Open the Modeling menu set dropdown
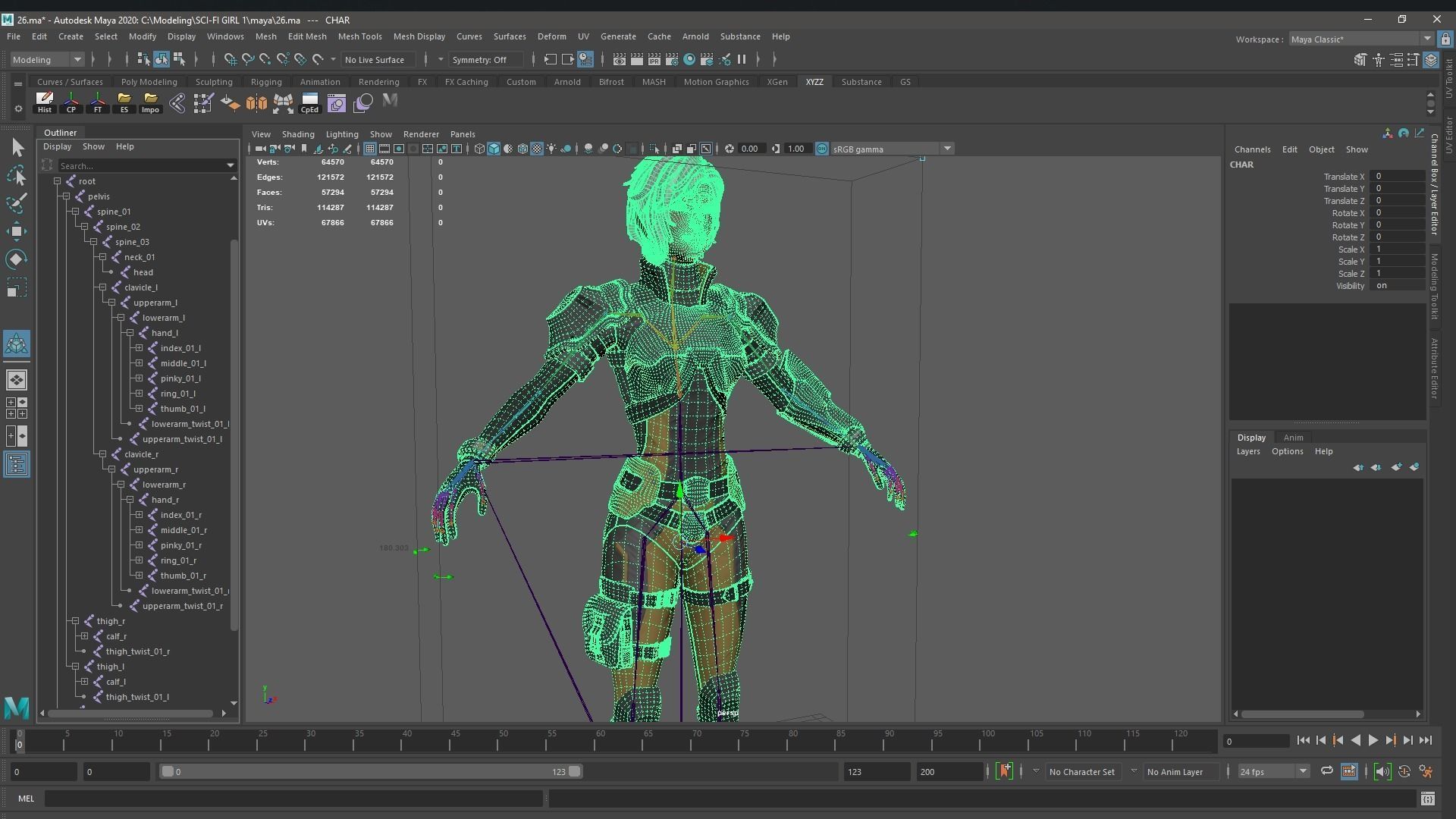Screen dimensions: 1456x819 pyautogui.click(x=47, y=59)
